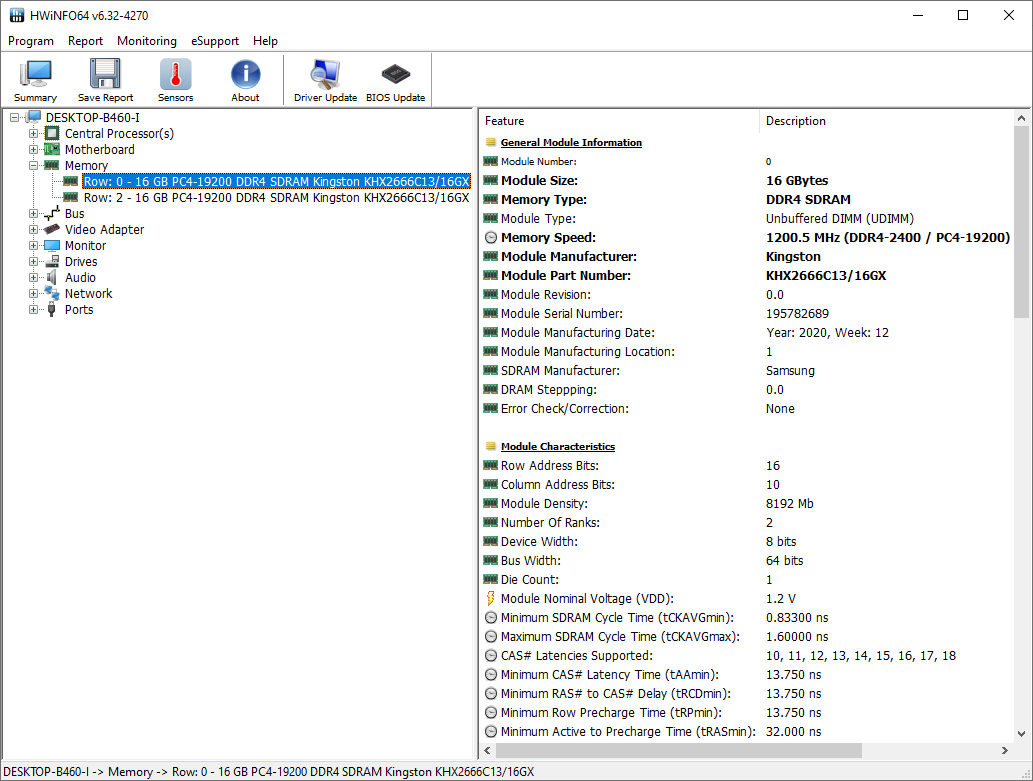The image size is (1033, 781).
Task: Select Row: 2 Kingston memory module
Action: click(x=277, y=198)
